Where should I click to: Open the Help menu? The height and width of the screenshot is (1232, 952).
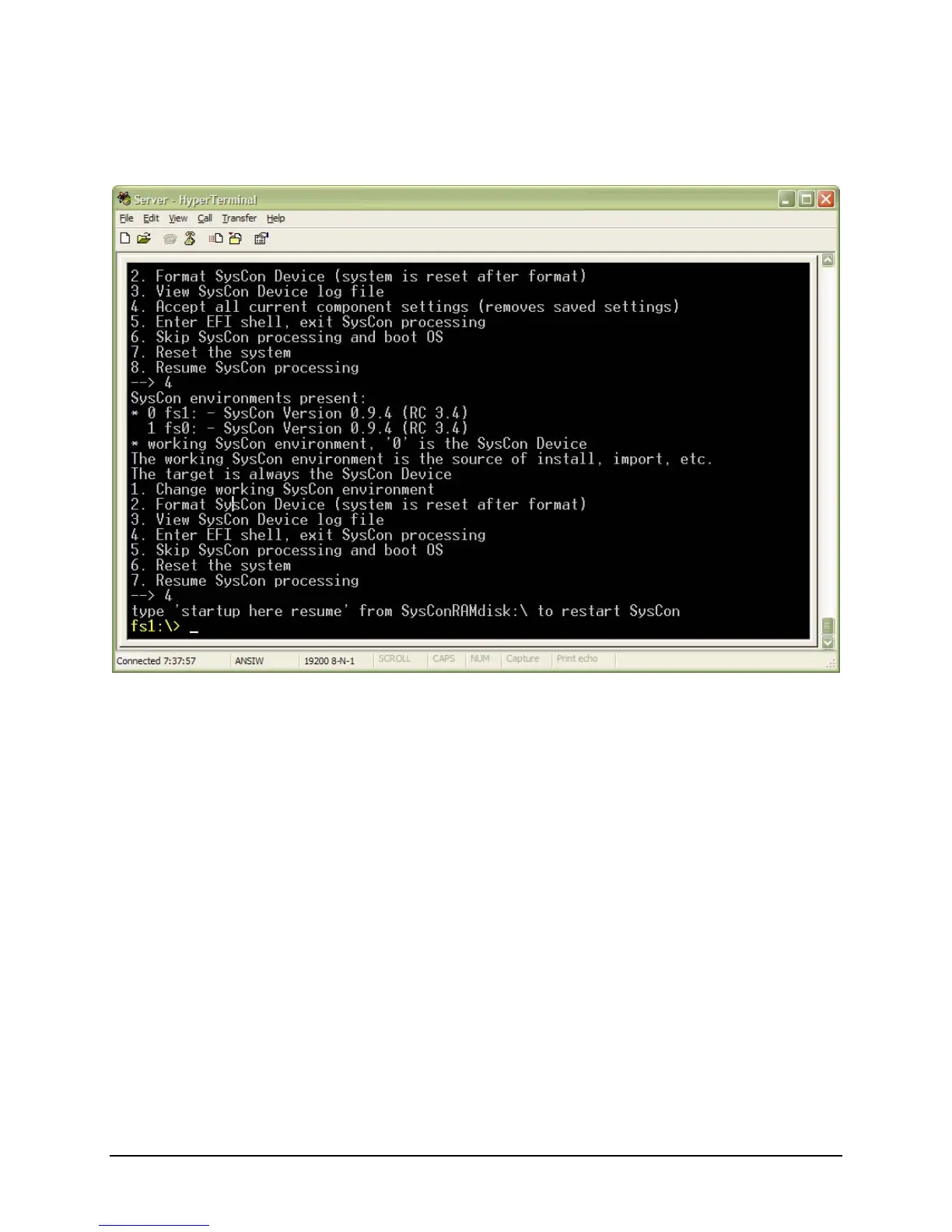pyautogui.click(x=275, y=219)
